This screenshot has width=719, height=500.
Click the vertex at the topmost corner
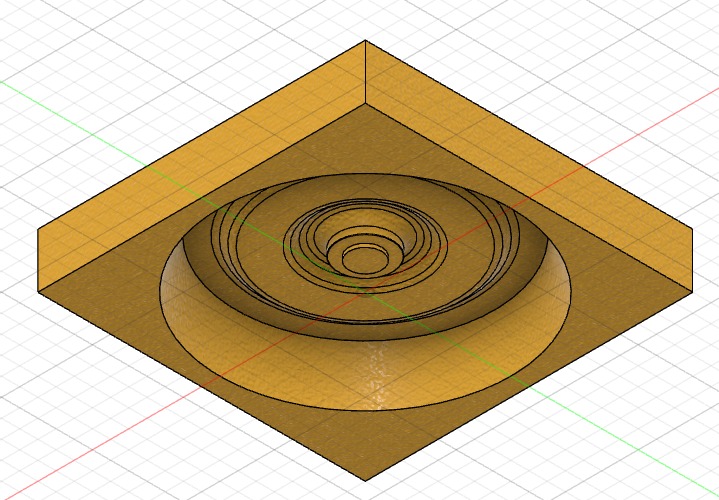click(x=365, y=41)
